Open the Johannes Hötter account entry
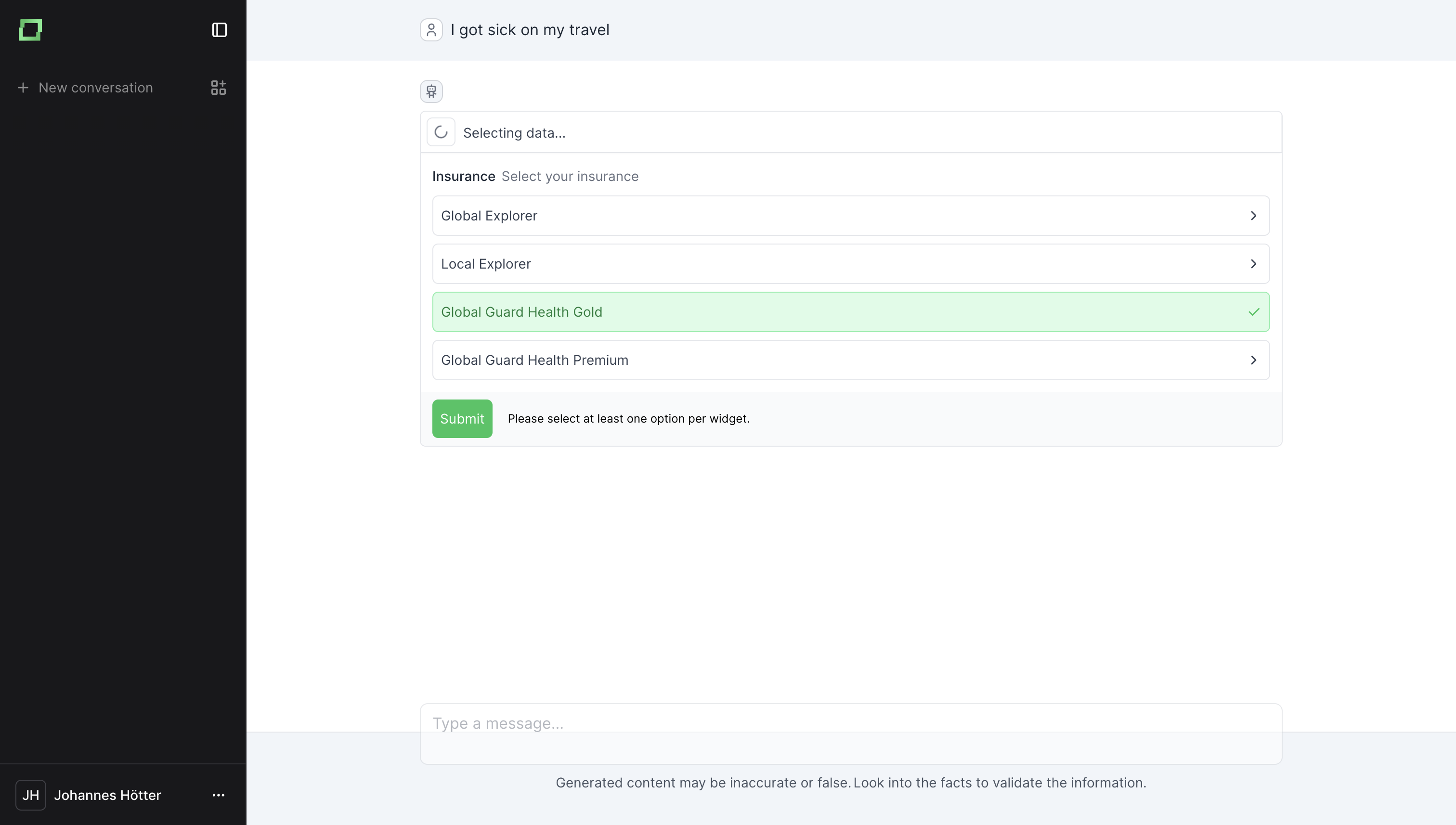Image resolution: width=1456 pixels, height=825 pixels. pos(108,795)
